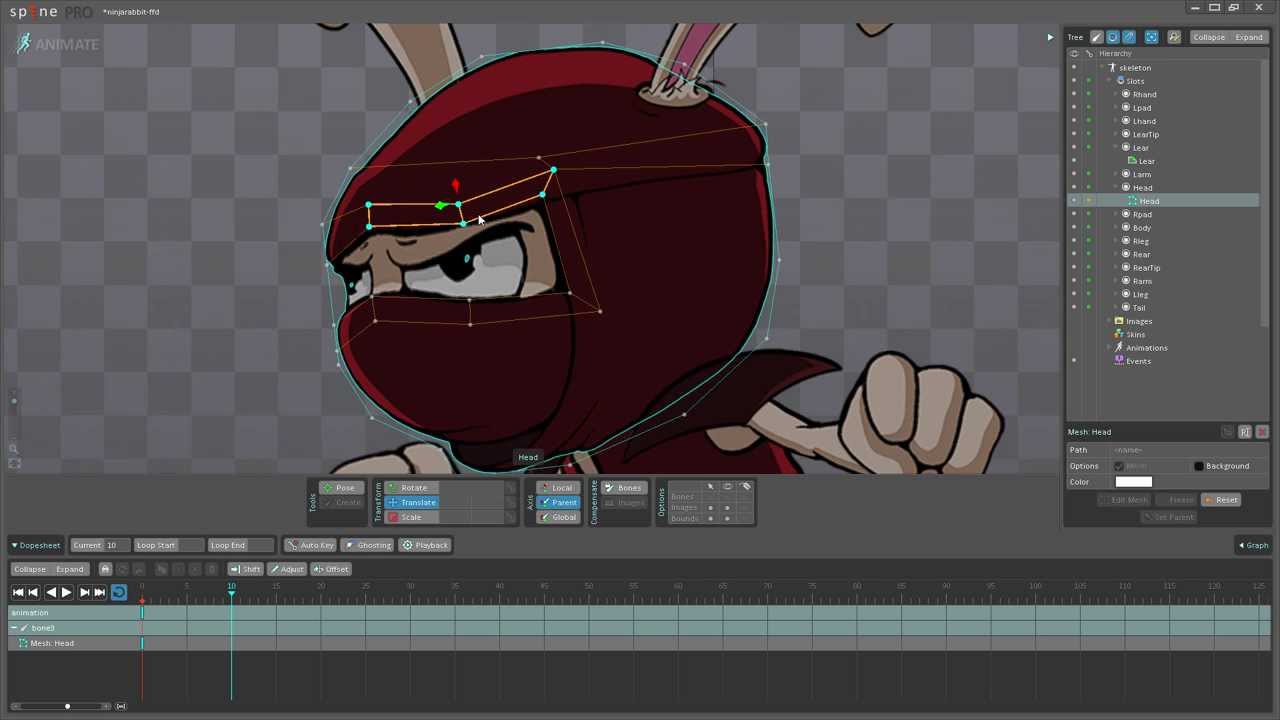Open the tree find/search icon
Image resolution: width=1280 pixels, height=720 pixels.
coord(1173,37)
